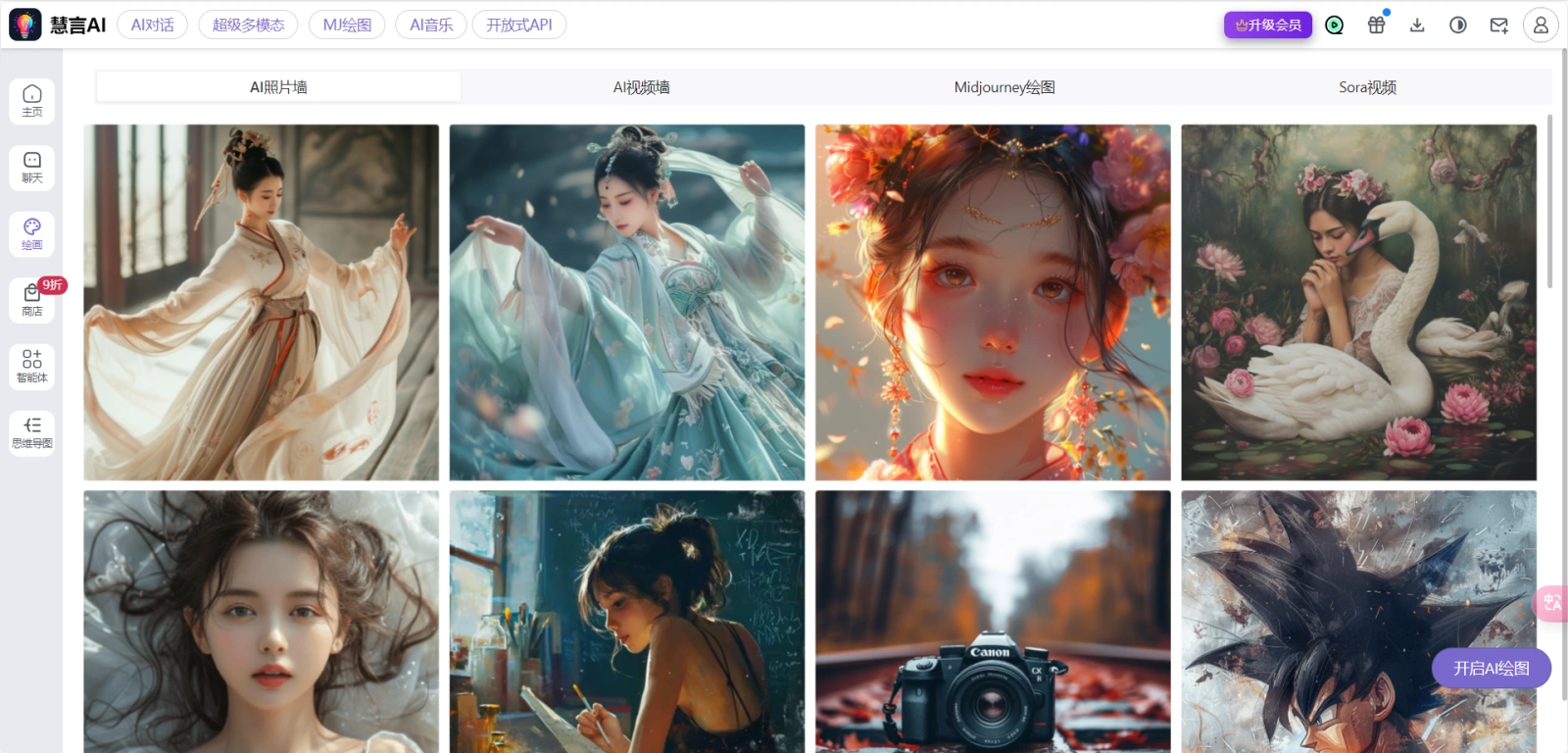
Task: Open the gift box icon in header
Action: (1376, 25)
